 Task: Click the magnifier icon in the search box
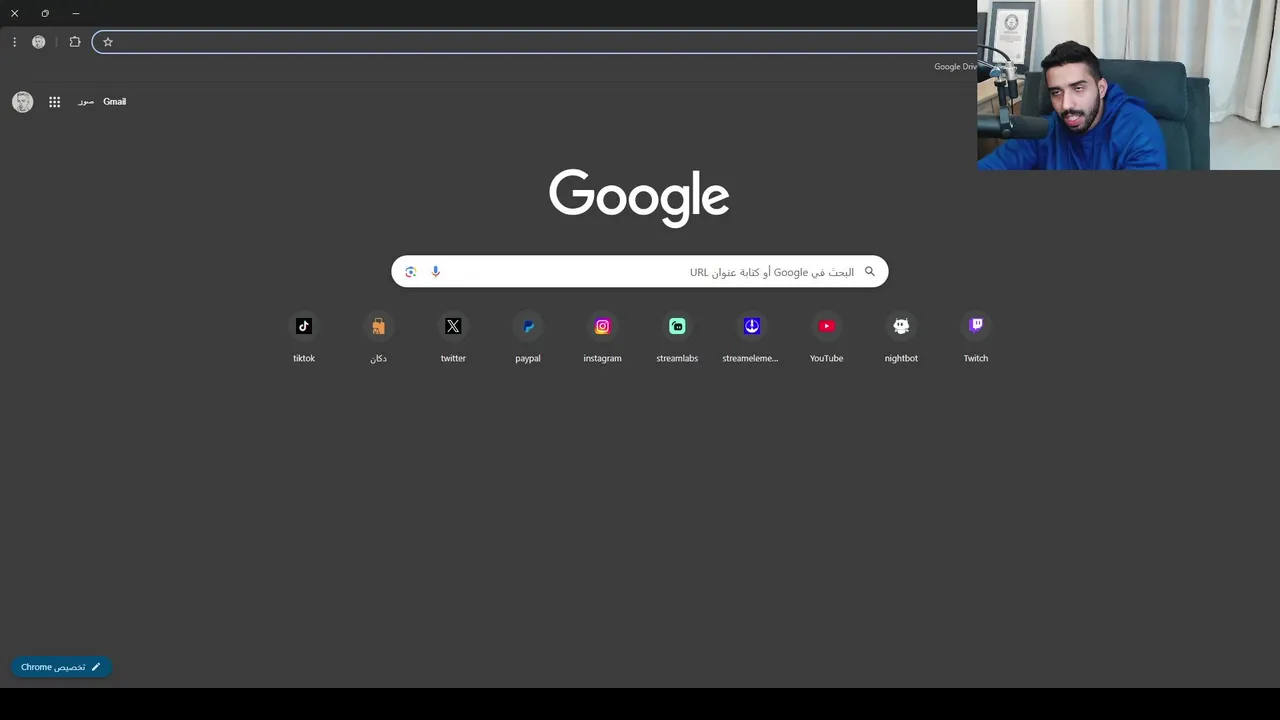click(870, 271)
